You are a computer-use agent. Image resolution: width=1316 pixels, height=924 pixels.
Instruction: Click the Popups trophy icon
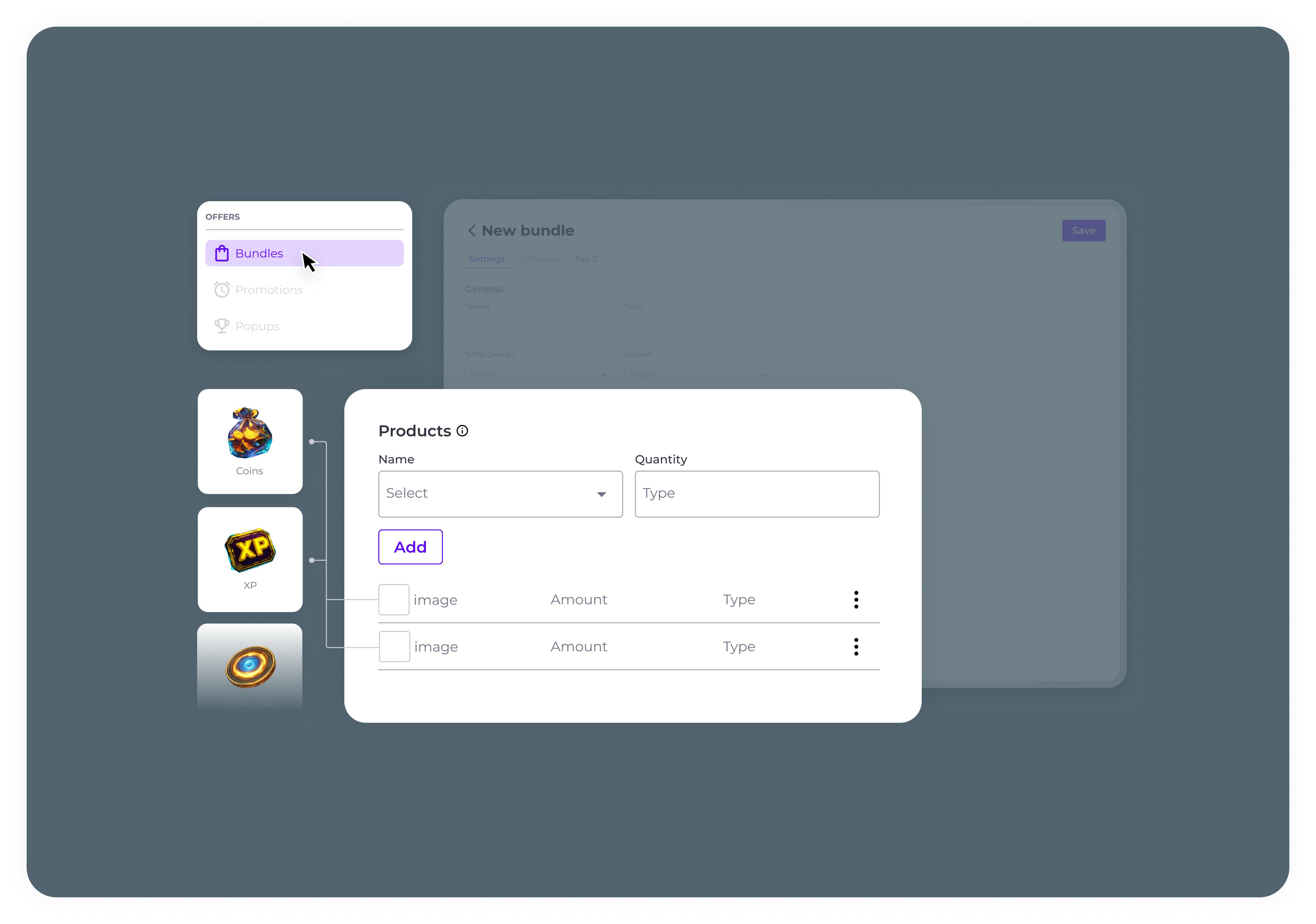pos(222,325)
